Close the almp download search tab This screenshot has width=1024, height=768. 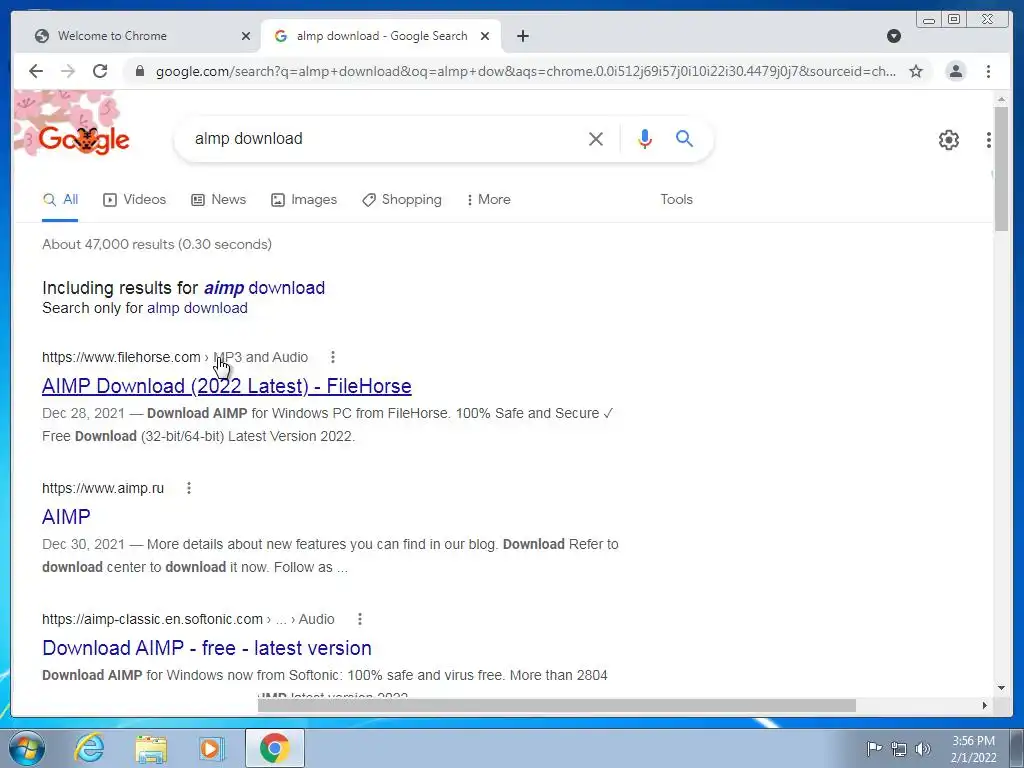(x=485, y=36)
